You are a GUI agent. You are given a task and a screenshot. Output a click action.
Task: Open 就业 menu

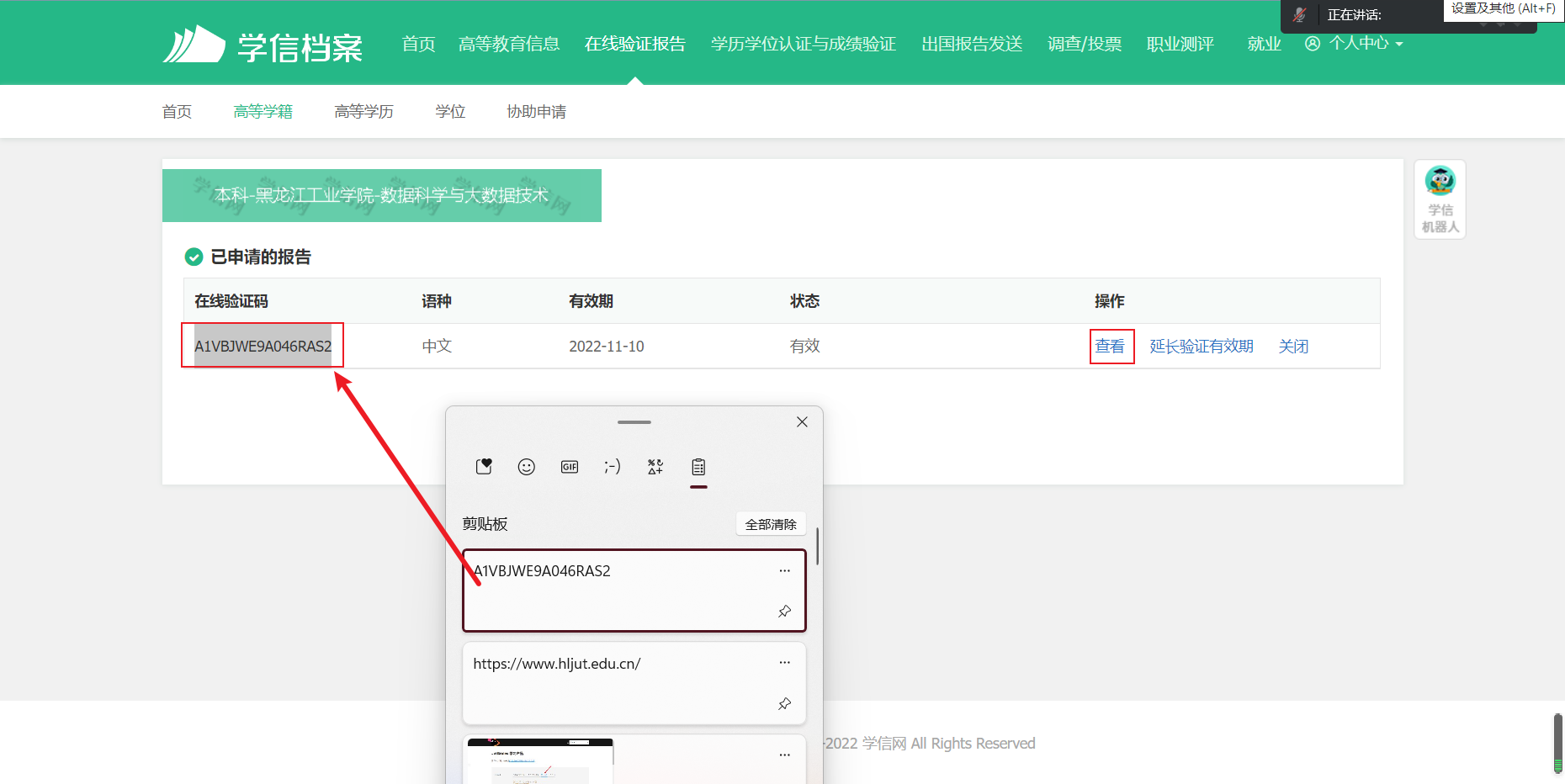1264,44
